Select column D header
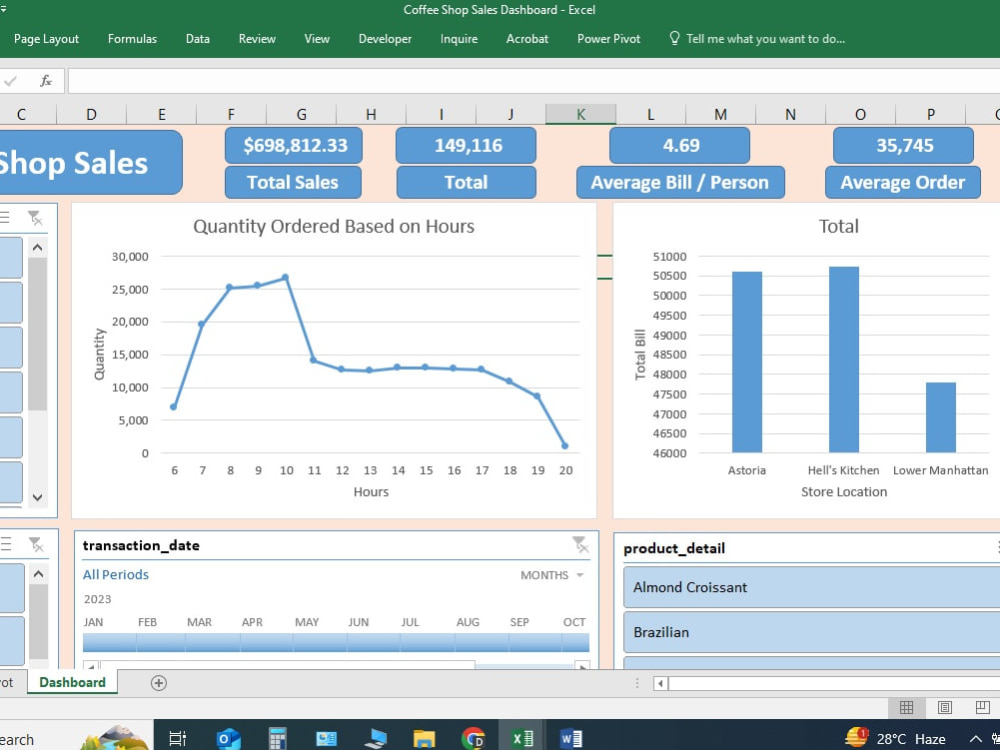 91,114
